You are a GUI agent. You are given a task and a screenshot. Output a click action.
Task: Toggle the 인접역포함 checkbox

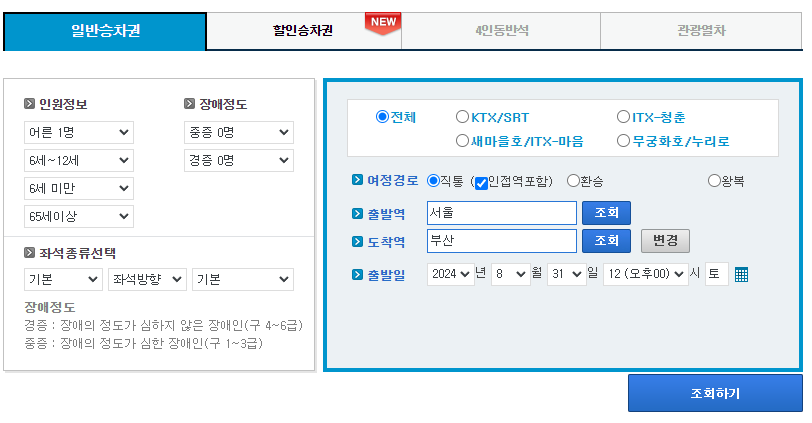(x=481, y=183)
